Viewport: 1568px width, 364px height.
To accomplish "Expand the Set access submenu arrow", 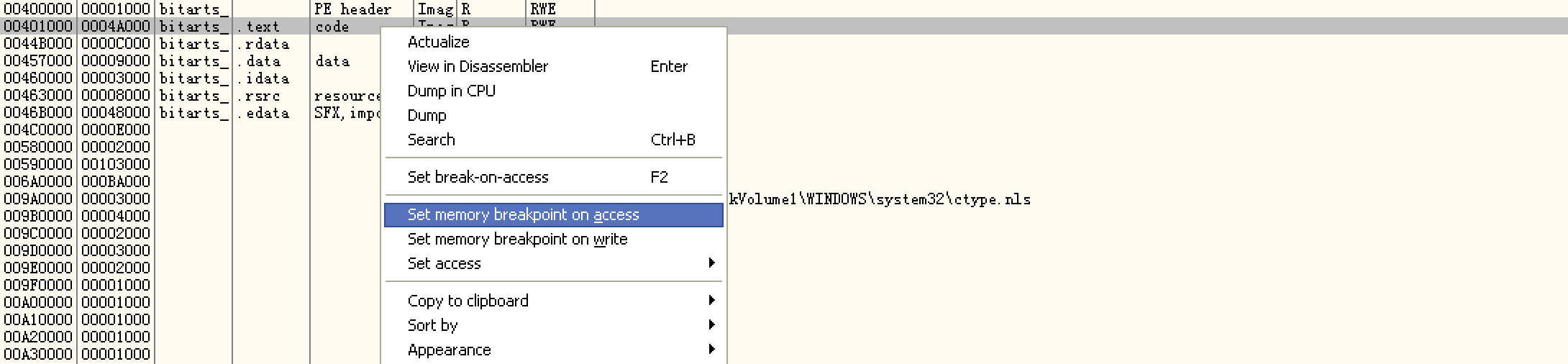I will pyautogui.click(x=711, y=263).
